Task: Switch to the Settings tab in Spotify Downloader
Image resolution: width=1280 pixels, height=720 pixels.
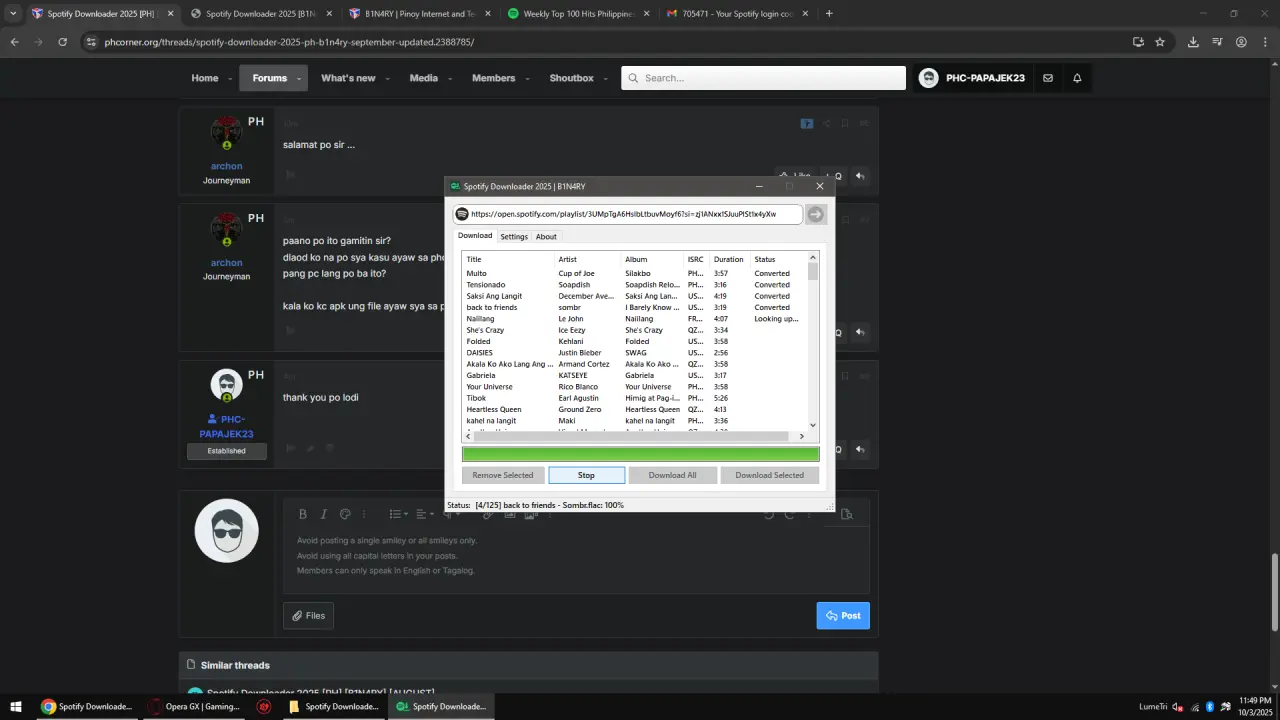Action: tap(514, 237)
